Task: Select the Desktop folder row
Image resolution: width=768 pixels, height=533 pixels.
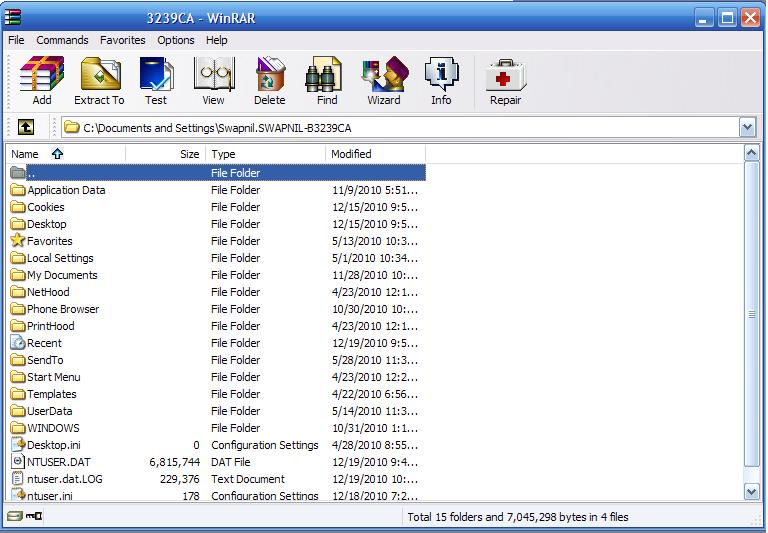Action: coord(216,224)
